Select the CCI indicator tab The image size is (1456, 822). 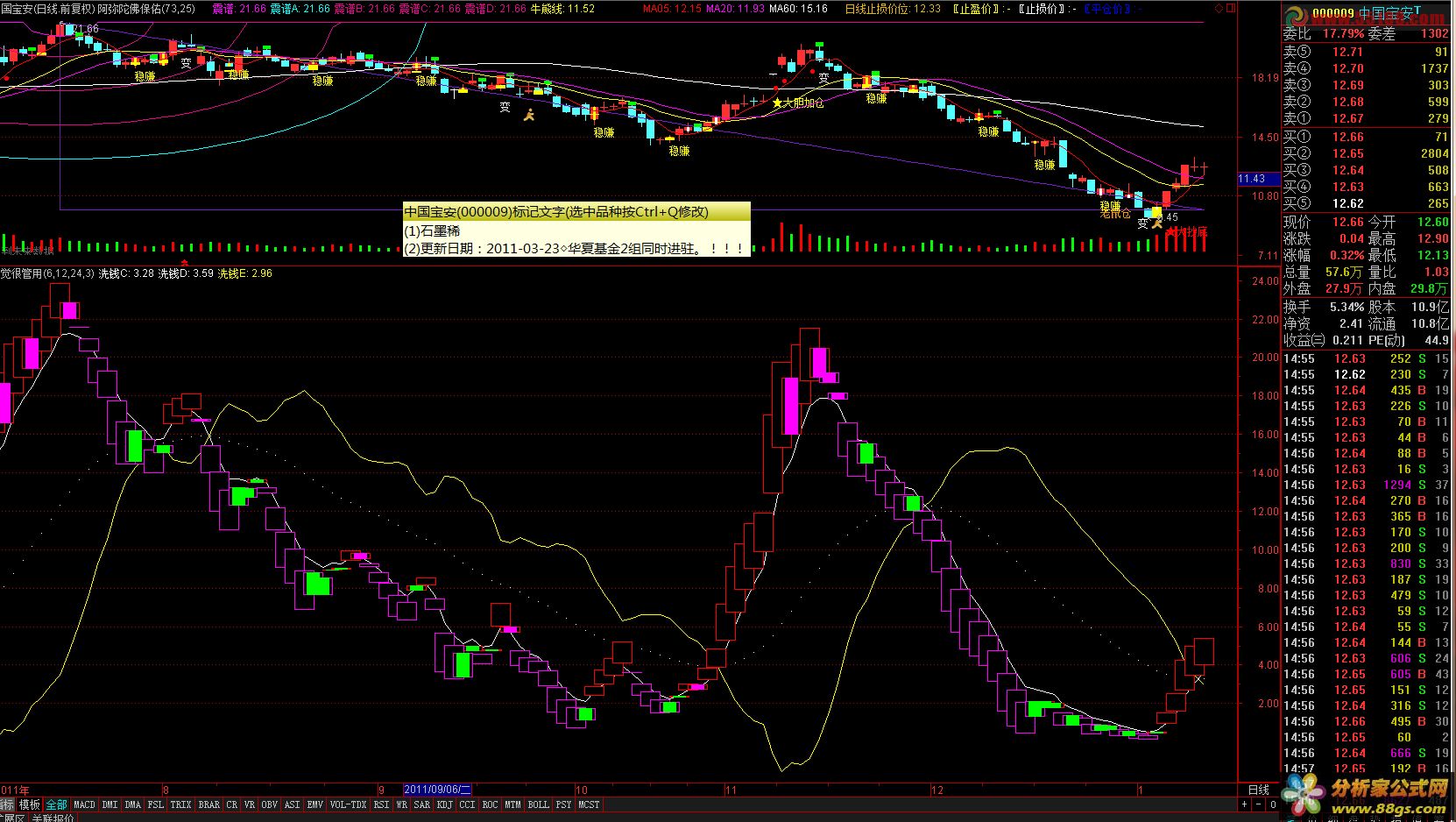[468, 804]
